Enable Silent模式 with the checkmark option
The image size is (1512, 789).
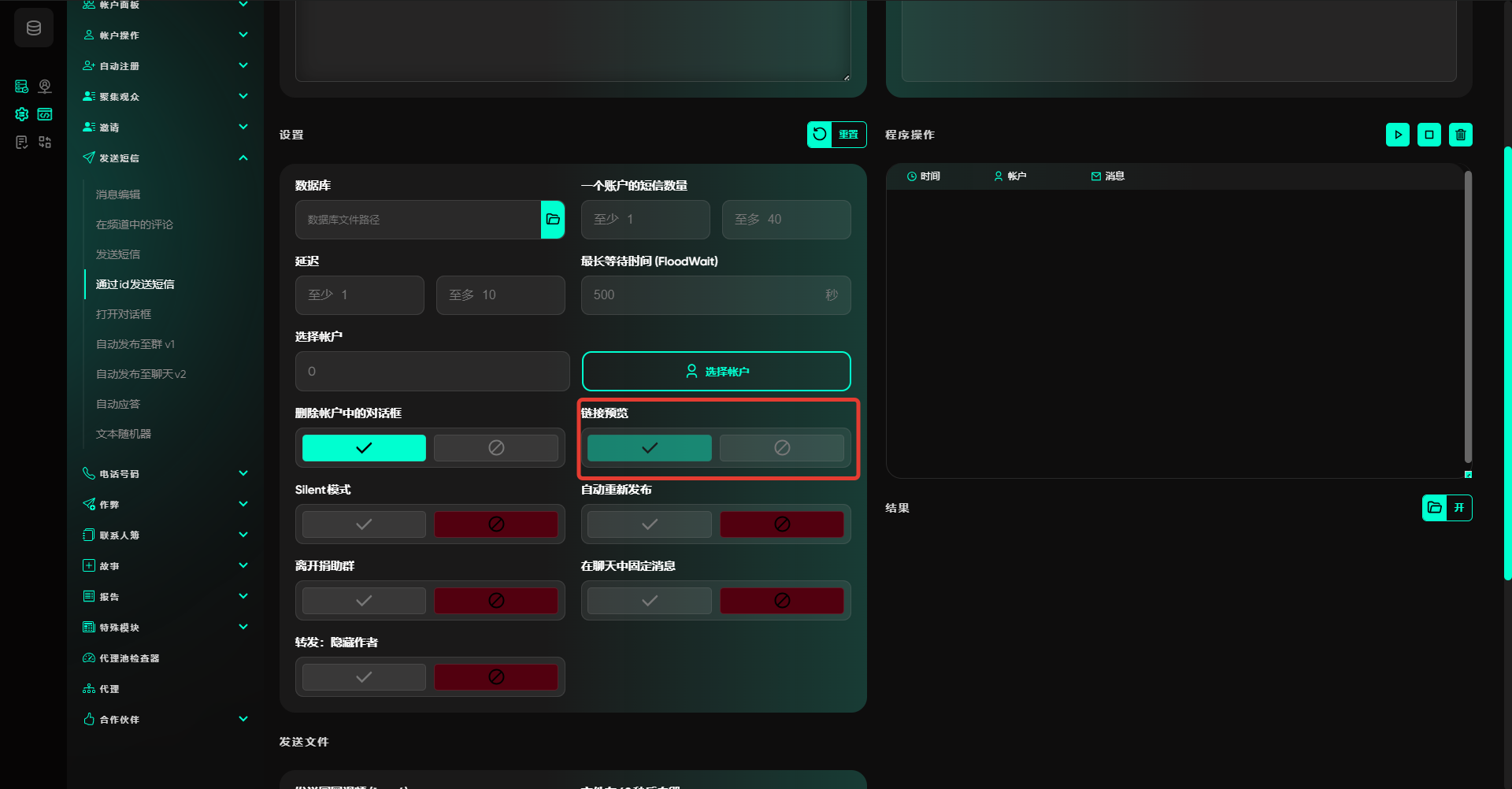pyautogui.click(x=364, y=524)
